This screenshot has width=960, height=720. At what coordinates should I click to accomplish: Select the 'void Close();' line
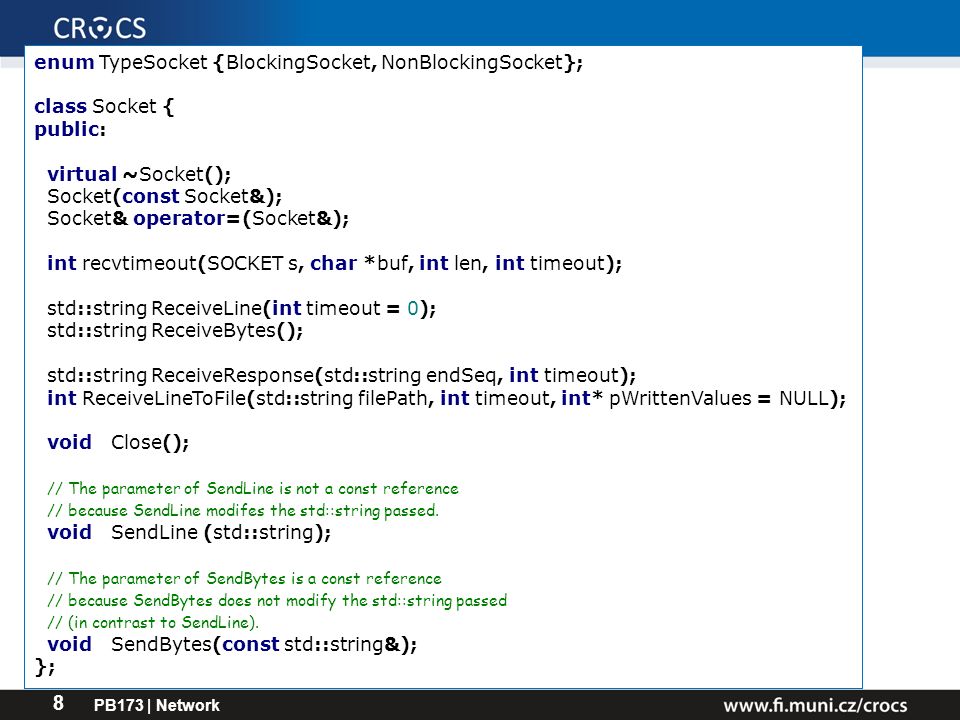click(118, 442)
